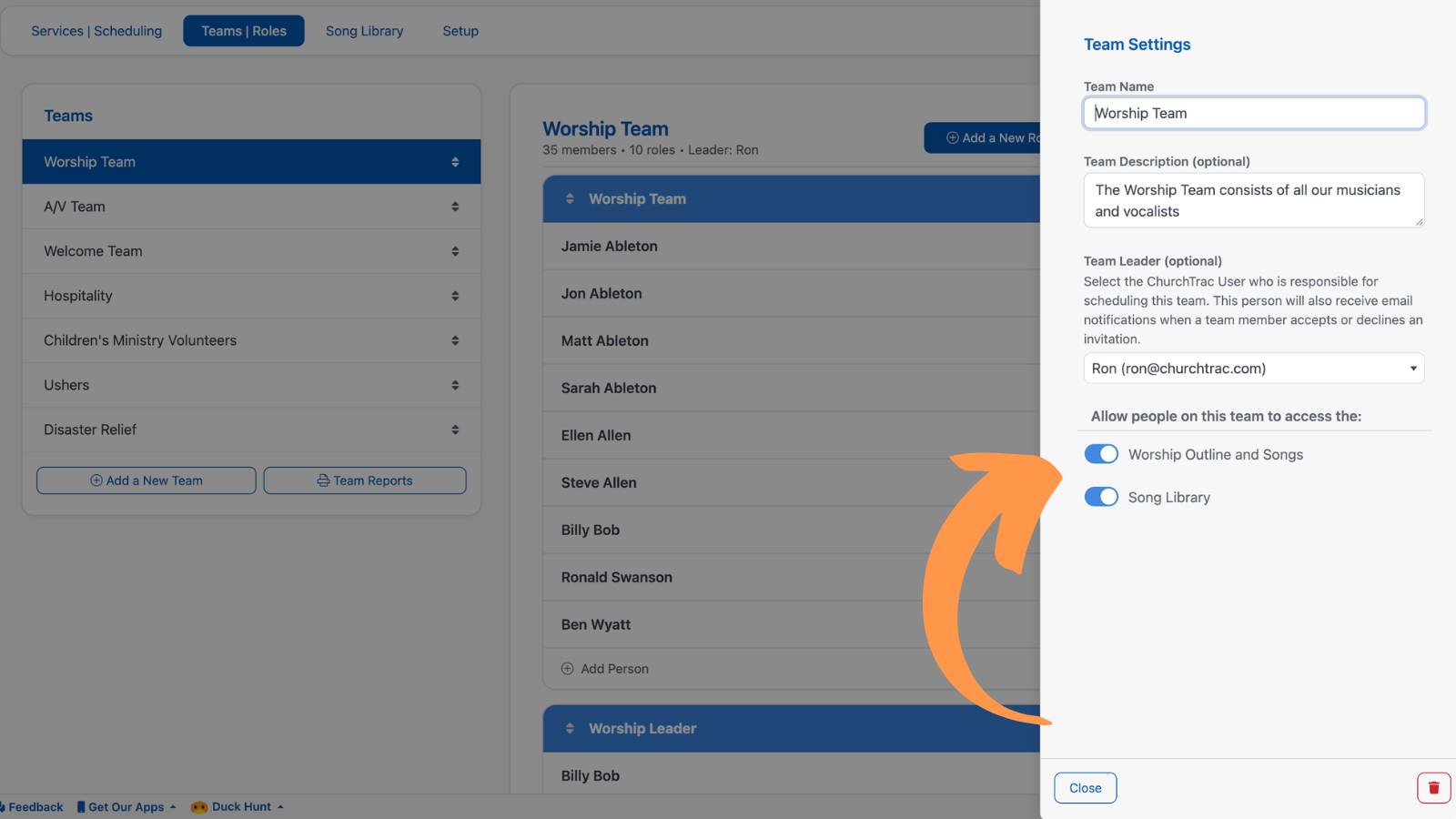Click the Add a New Role button
Screen dimensions: 1456x819
pos(983,137)
